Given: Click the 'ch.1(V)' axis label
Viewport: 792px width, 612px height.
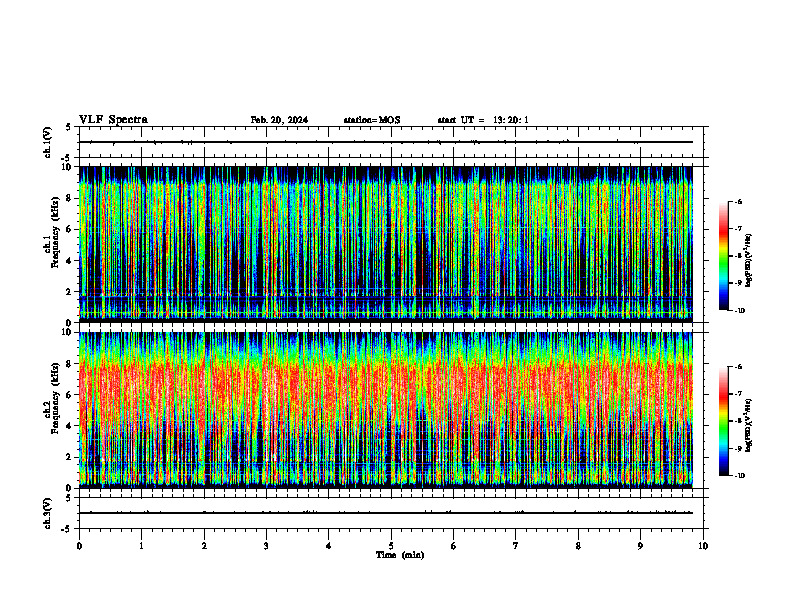Looking at the screenshot, I should (x=48, y=142).
